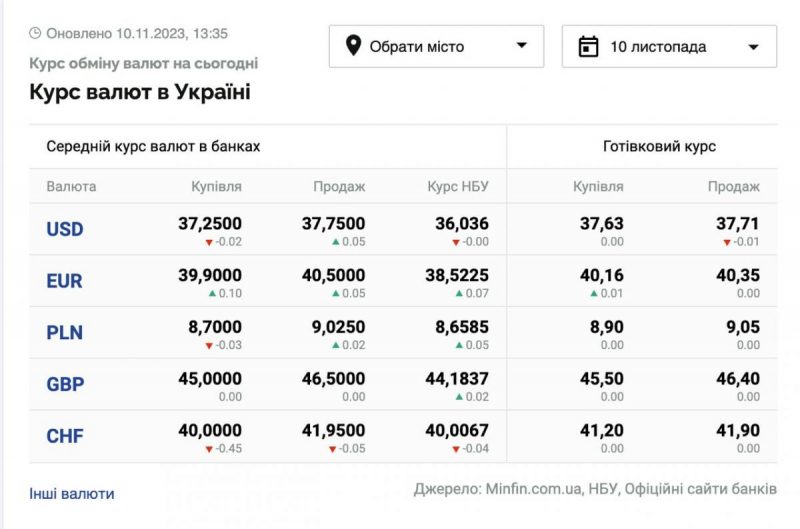Select Середній курс валют в банках header
The image size is (800, 529).
153,146
